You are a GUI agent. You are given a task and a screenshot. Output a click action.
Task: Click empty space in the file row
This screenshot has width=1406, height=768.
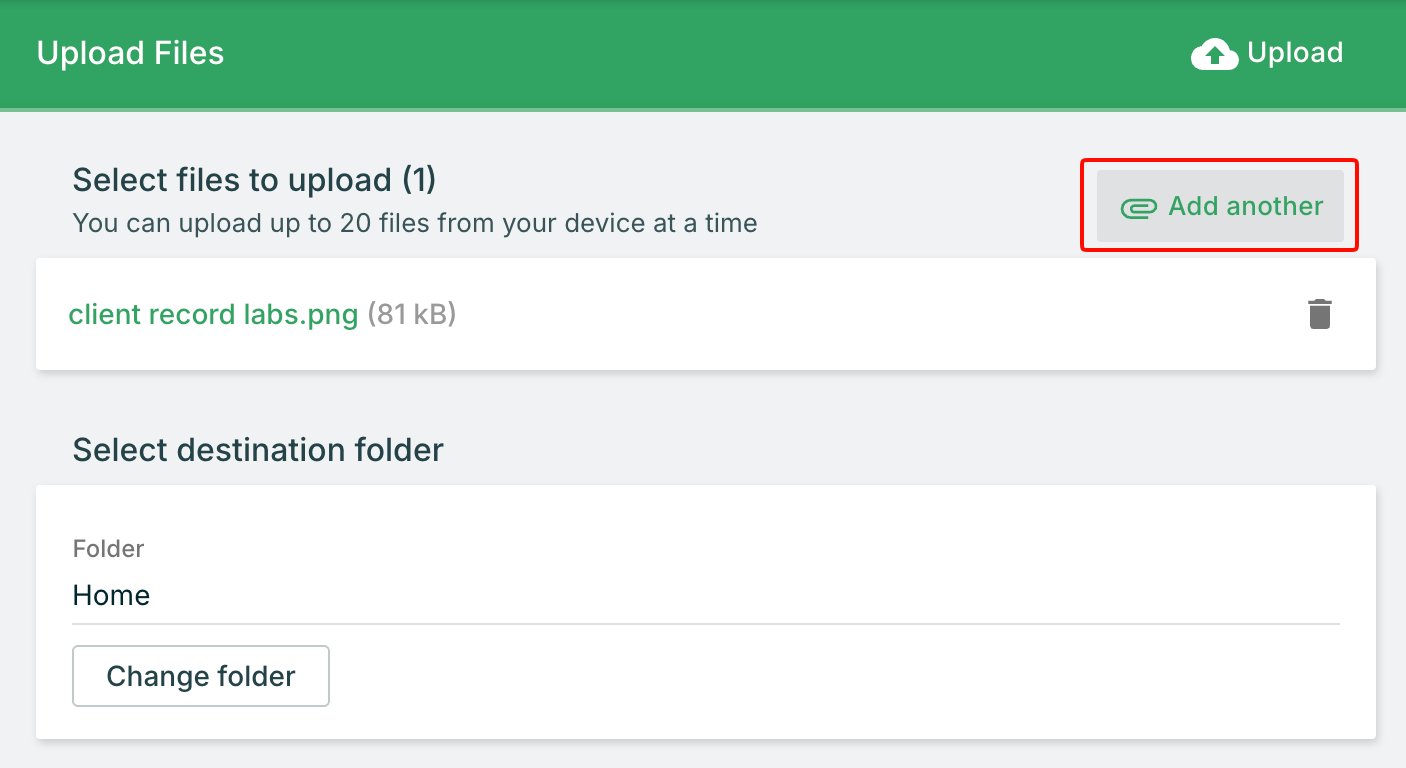tap(850, 314)
